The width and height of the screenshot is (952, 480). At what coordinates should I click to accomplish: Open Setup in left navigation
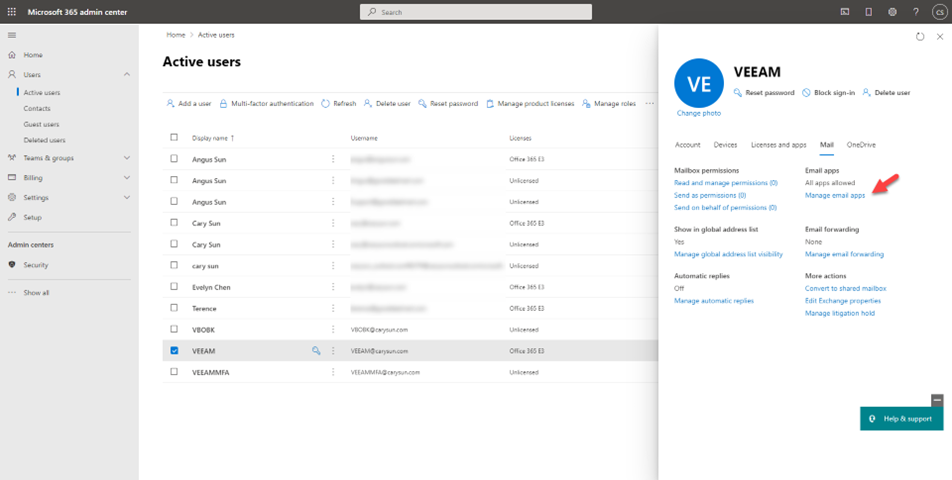[32, 217]
